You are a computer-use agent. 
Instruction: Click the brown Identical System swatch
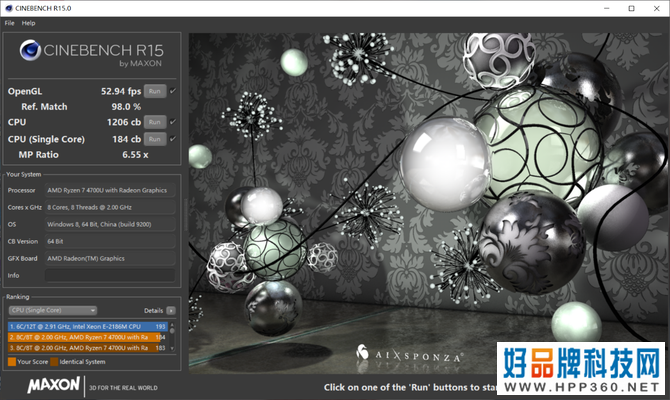pos(54,362)
